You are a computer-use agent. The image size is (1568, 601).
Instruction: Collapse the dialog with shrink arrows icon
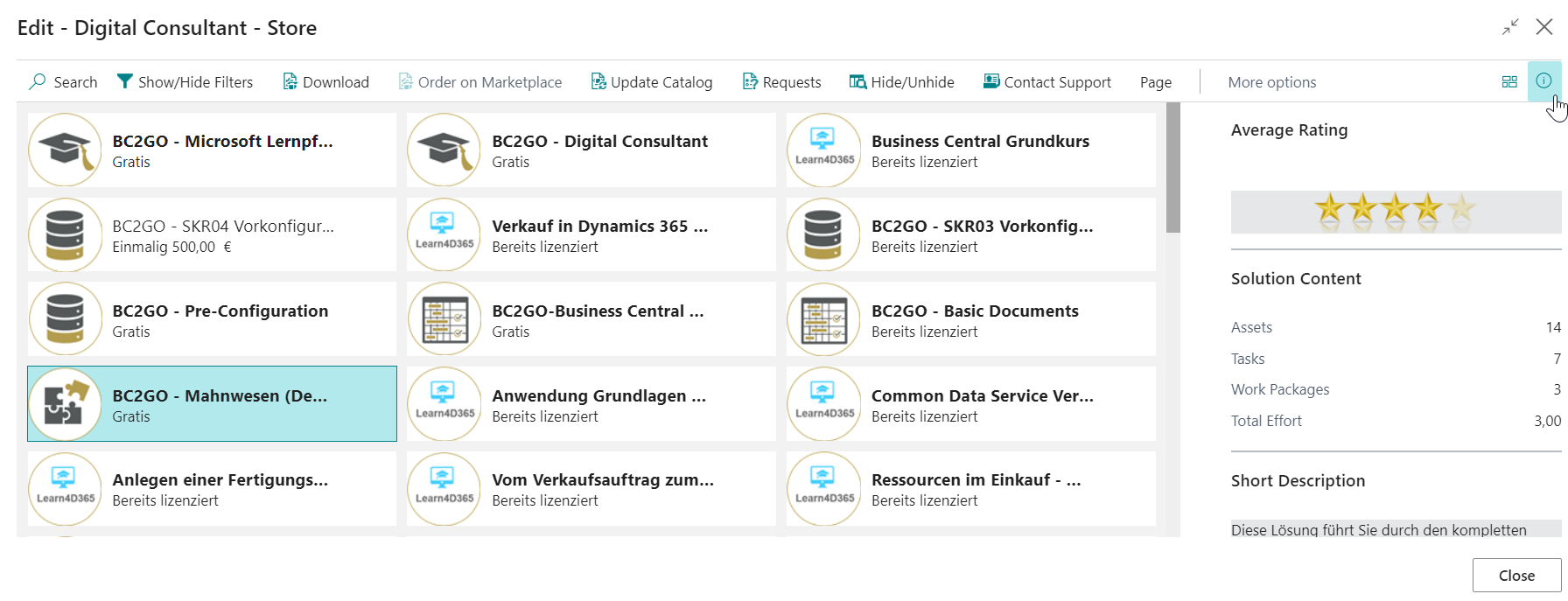click(x=1510, y=28)
